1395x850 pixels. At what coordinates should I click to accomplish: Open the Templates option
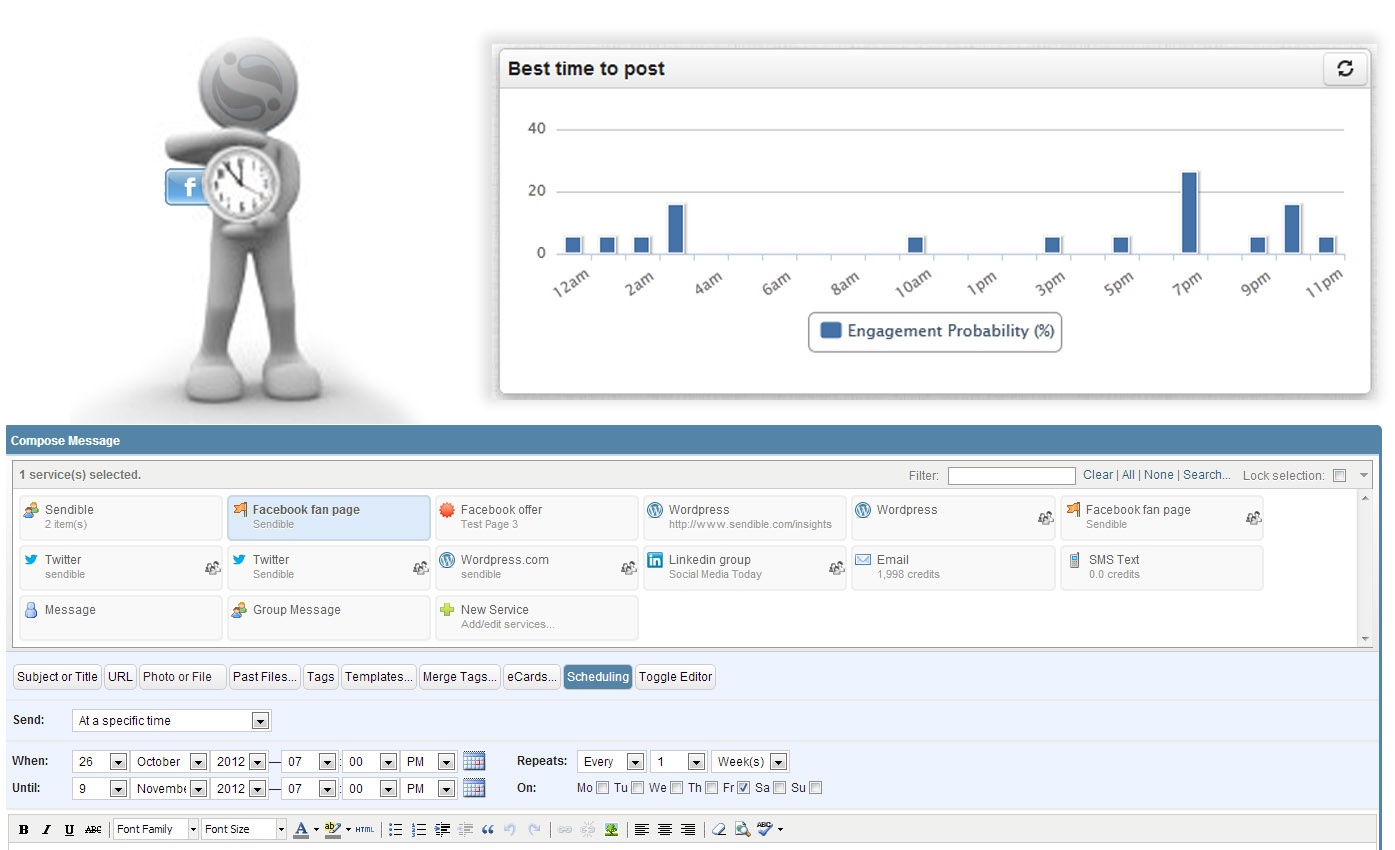click(379, 677)
